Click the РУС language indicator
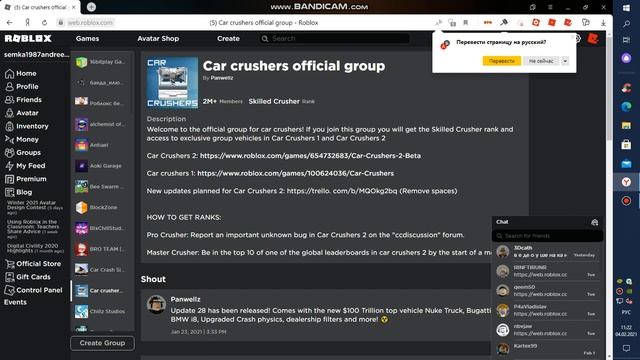Screen dimensions: 640x360 coord(626,312)
